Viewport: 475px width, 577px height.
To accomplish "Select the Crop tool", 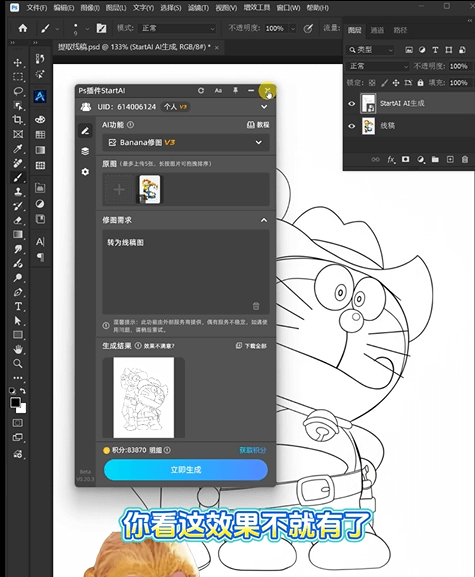I will (18, 120).
